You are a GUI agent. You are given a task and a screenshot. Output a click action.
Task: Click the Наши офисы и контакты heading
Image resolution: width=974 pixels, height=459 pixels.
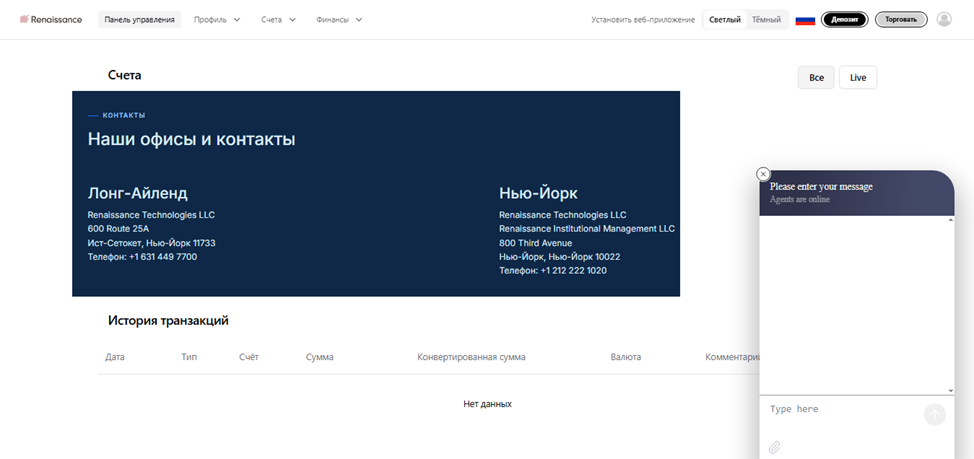coord(191,139)
